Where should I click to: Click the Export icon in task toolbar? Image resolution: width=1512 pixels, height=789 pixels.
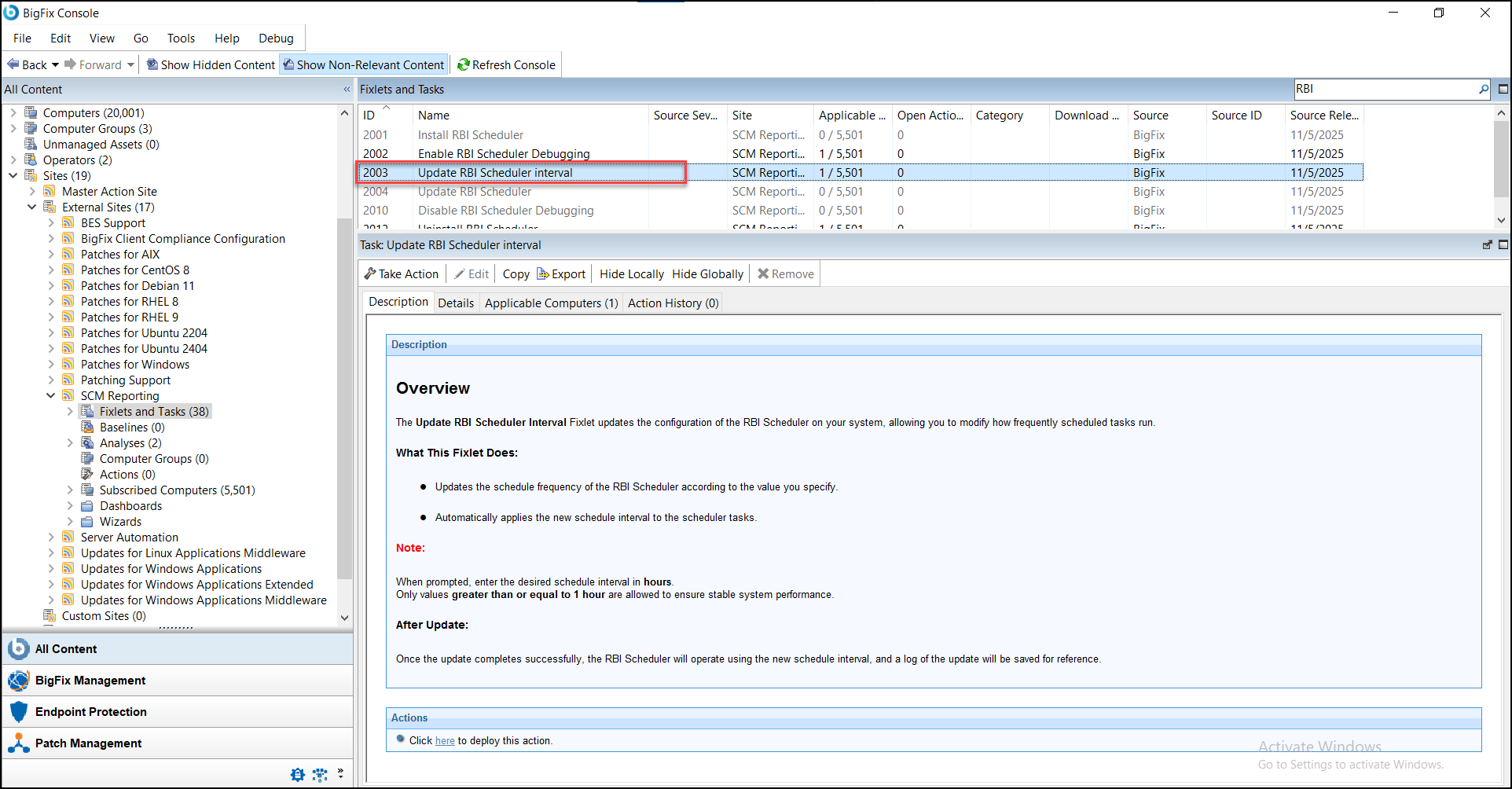click(x=543, y=273)
